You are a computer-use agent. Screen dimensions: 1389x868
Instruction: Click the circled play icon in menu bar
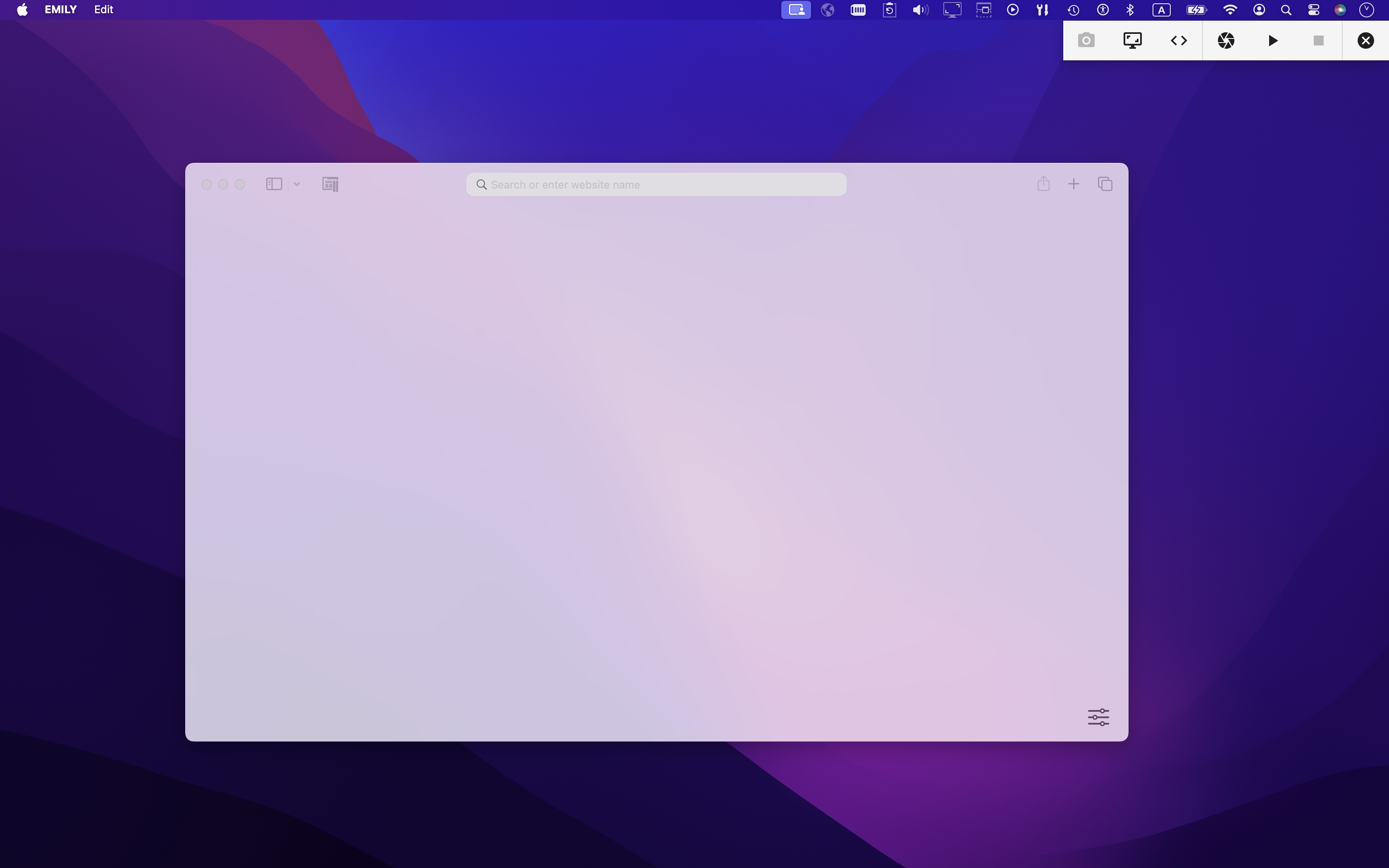1013,10
